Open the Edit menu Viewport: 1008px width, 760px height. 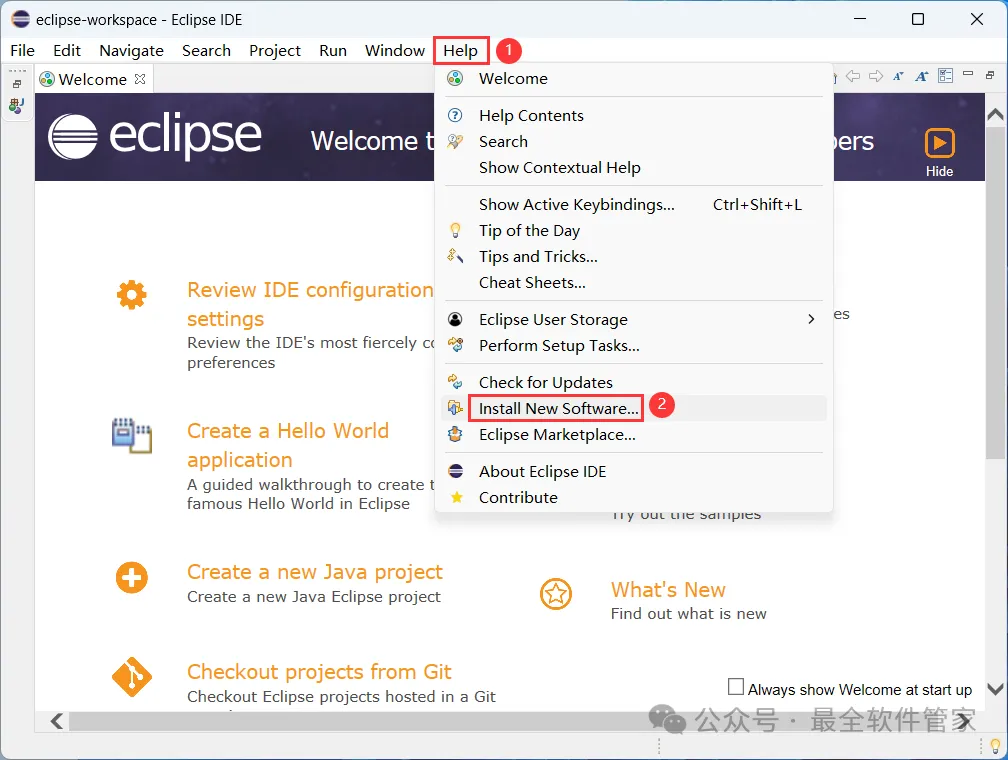tap(67, 51)
